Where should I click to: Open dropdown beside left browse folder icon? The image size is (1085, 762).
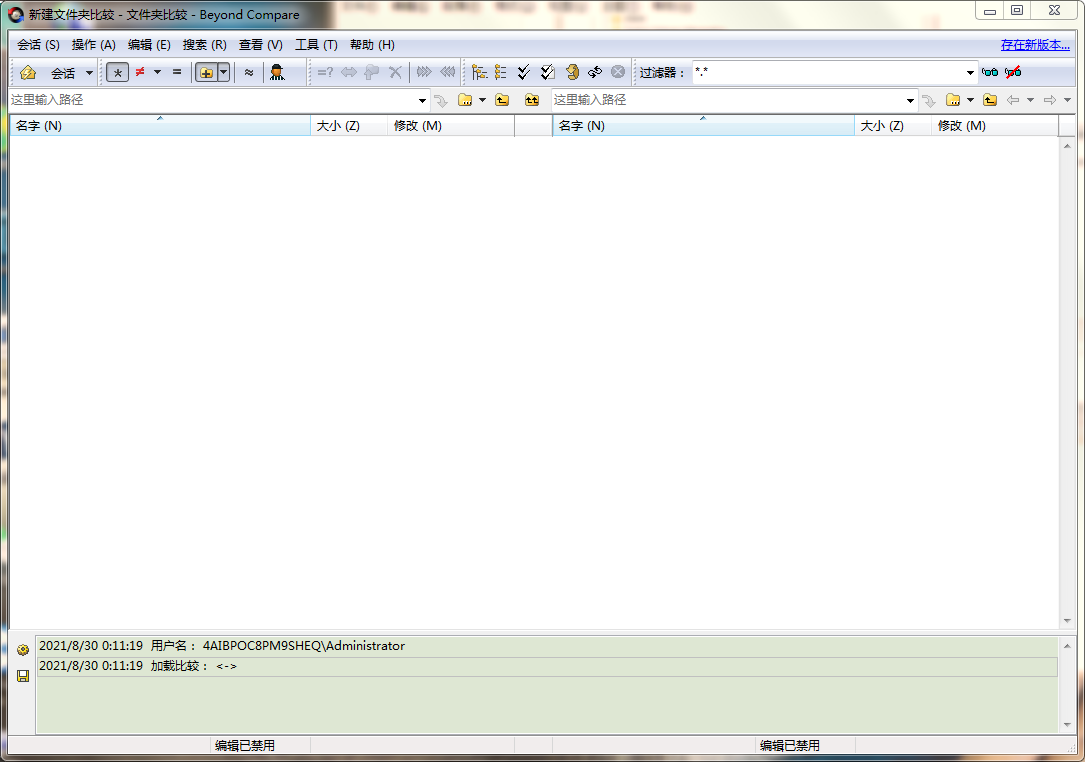point(482,100)
